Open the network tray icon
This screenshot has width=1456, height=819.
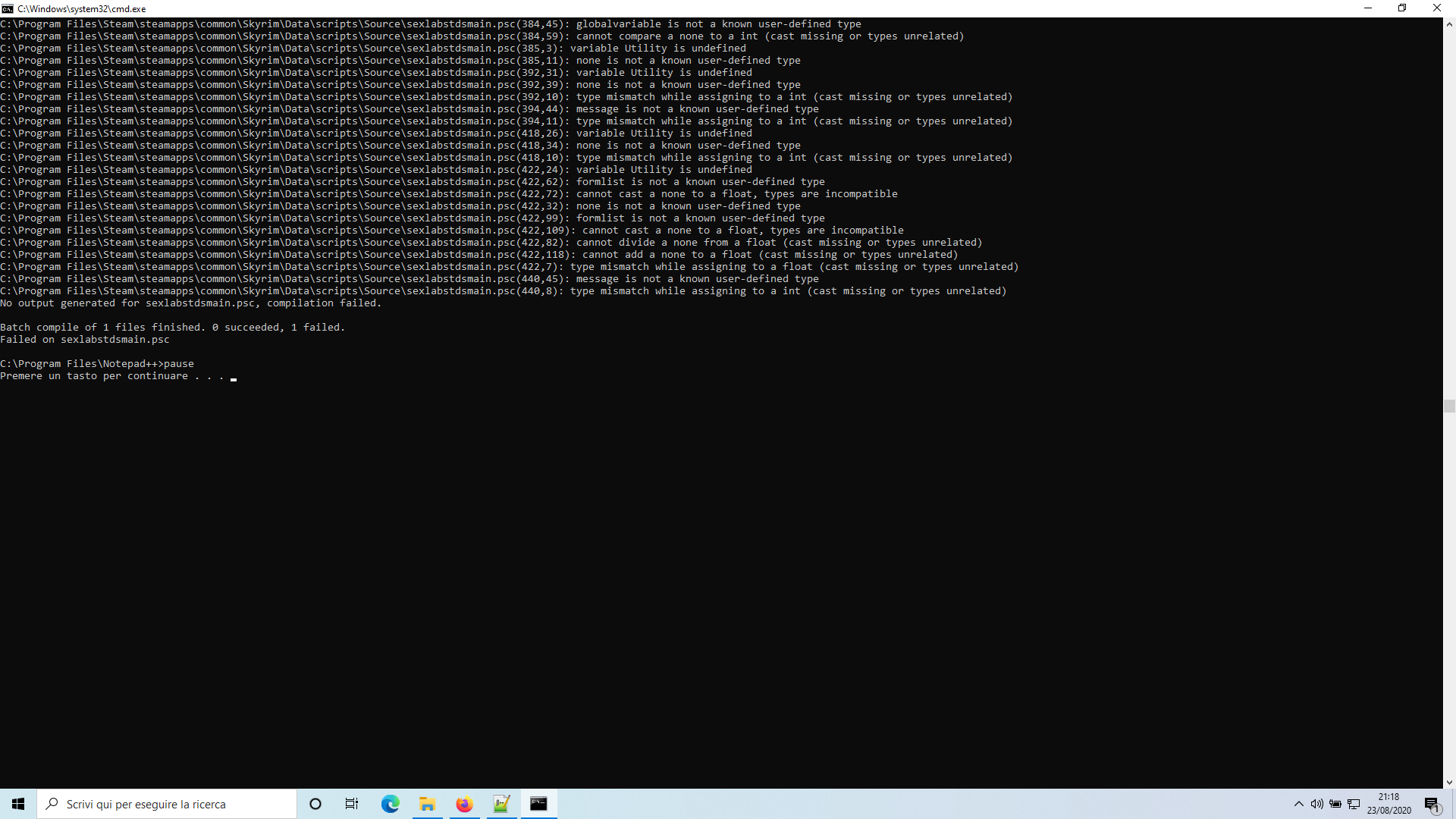pos(1354,804)
